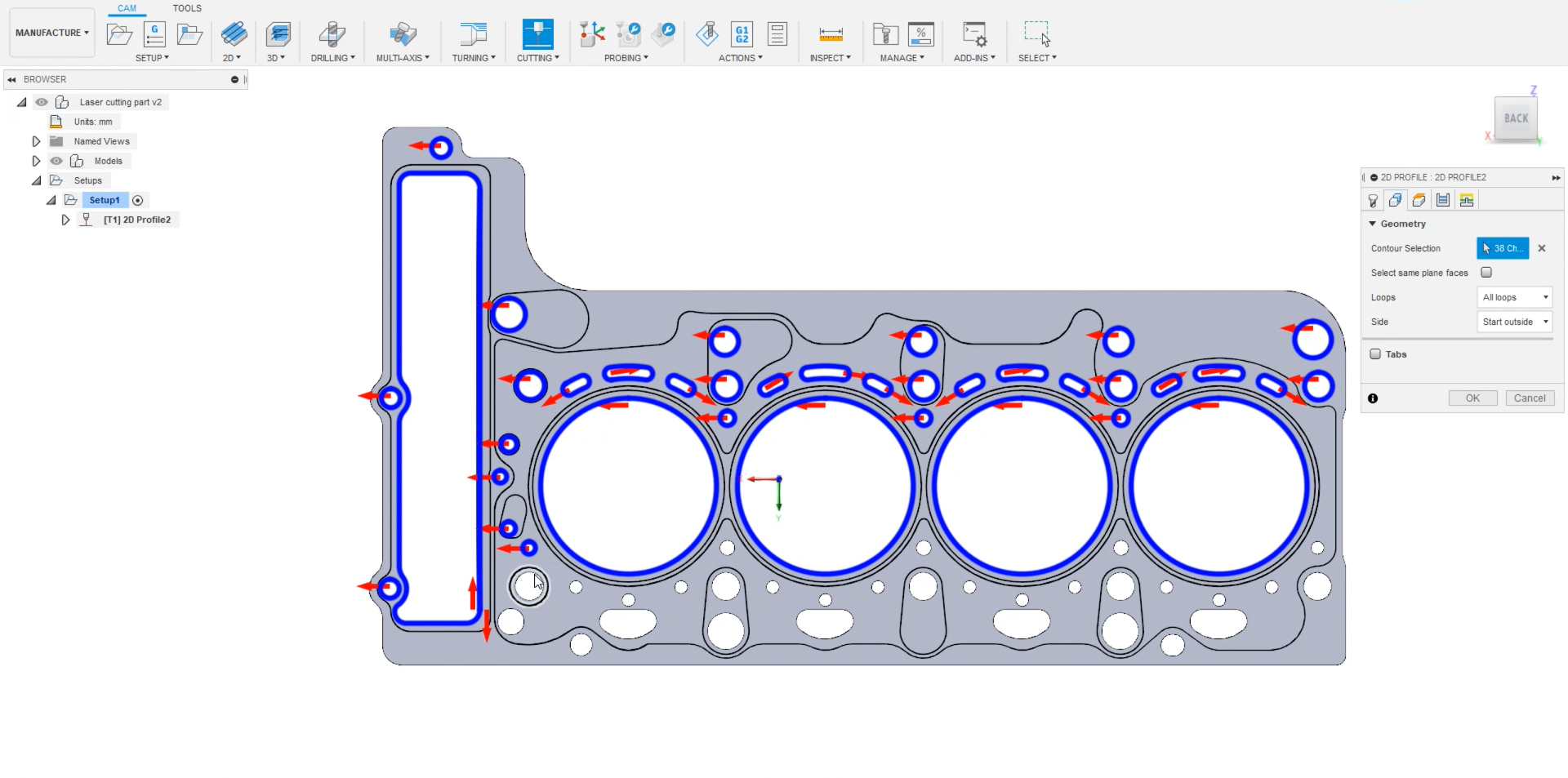1568x778 pixels.
Task: Switch to the TOOLS tab
Action: point(187,8)
